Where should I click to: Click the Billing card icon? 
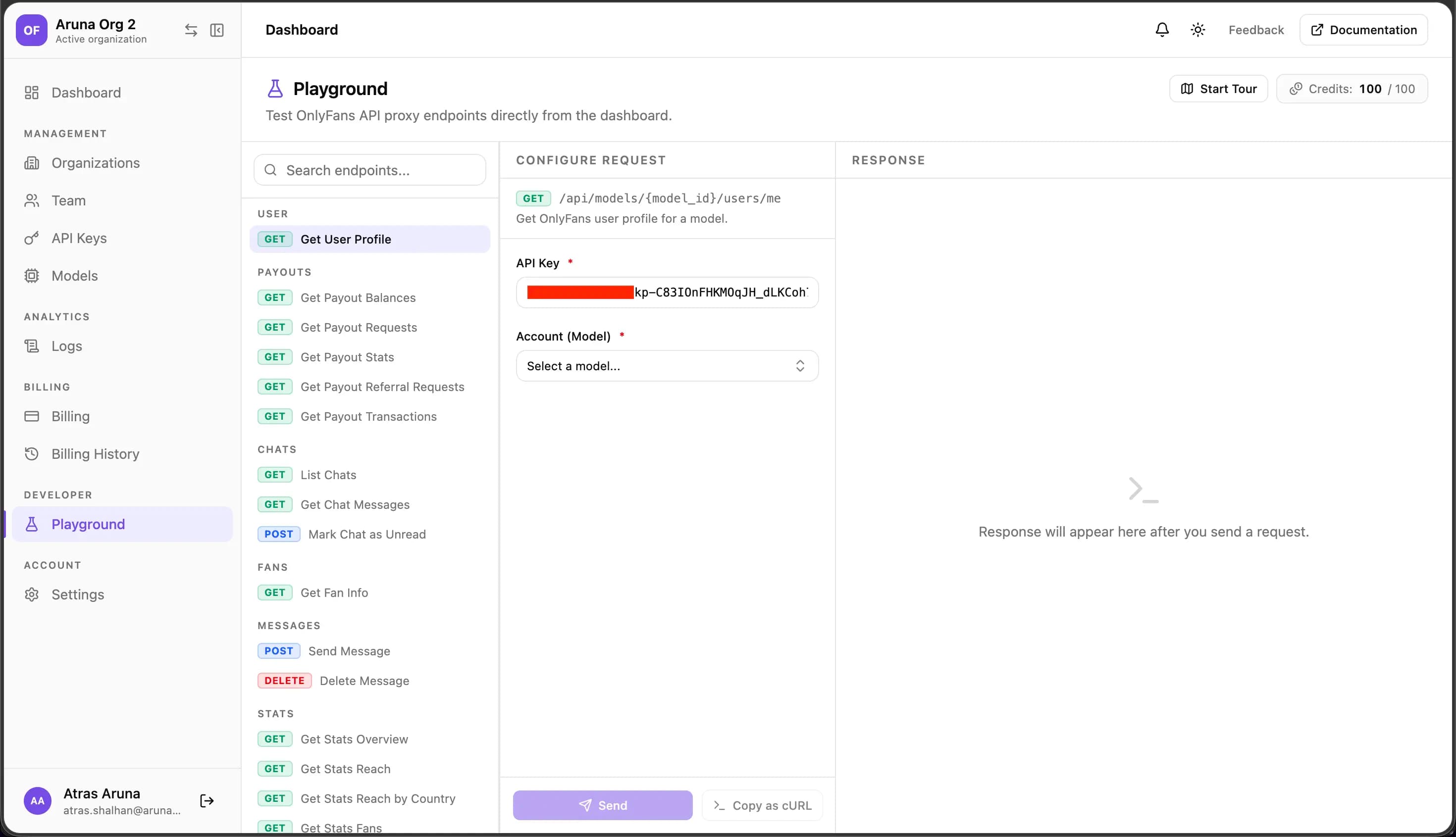[32, 416]
